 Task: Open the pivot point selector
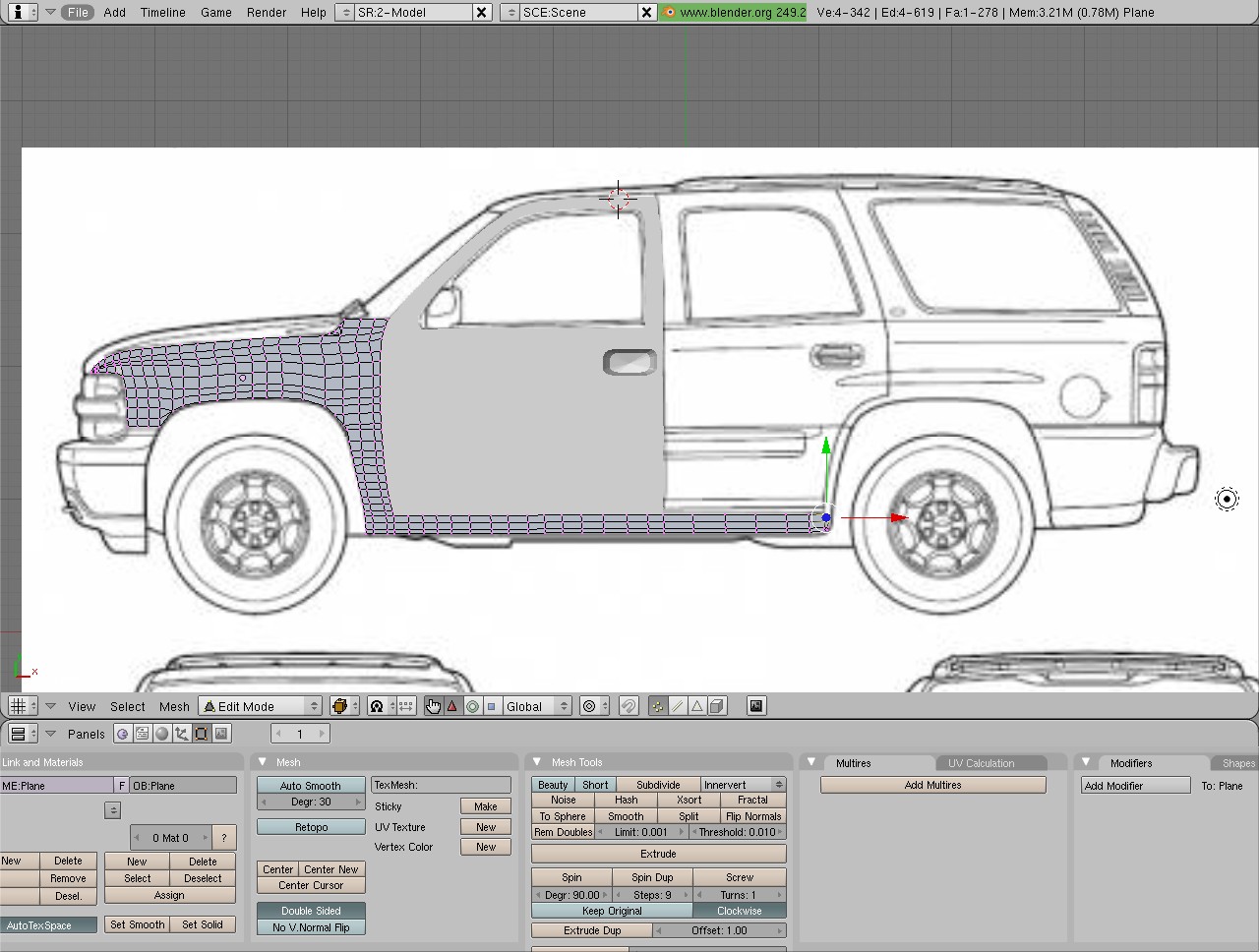click(381, 706)
